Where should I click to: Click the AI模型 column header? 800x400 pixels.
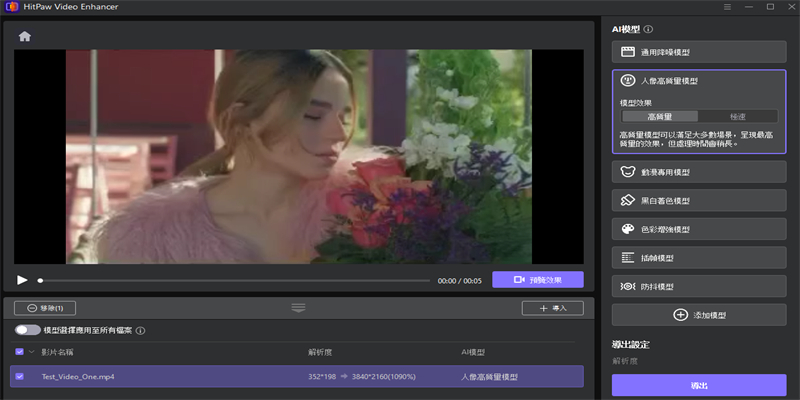(x=472, y=352)
